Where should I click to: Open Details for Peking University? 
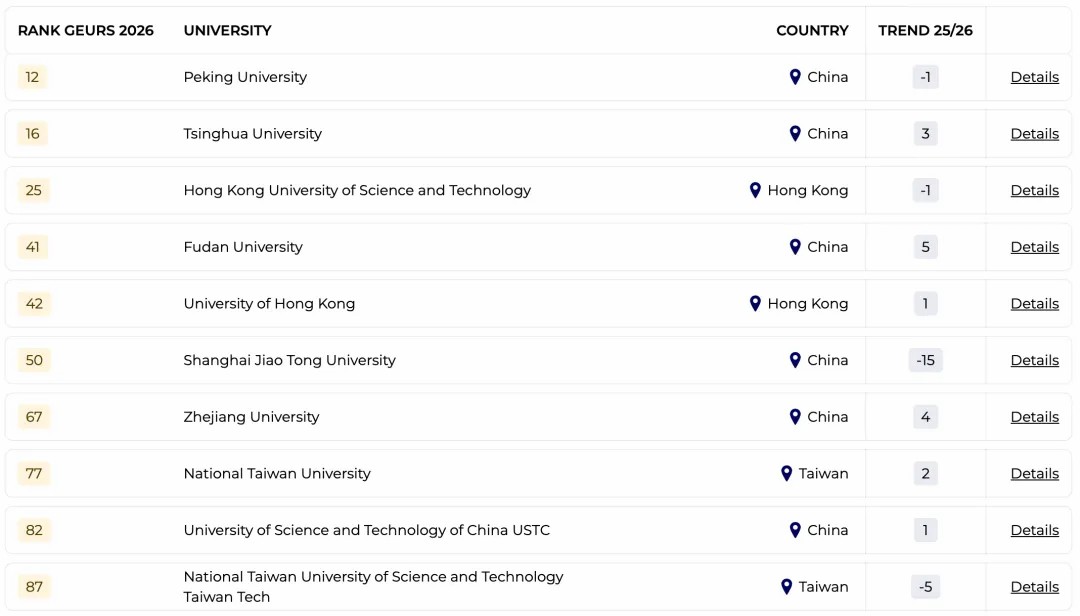[1034, 77]
